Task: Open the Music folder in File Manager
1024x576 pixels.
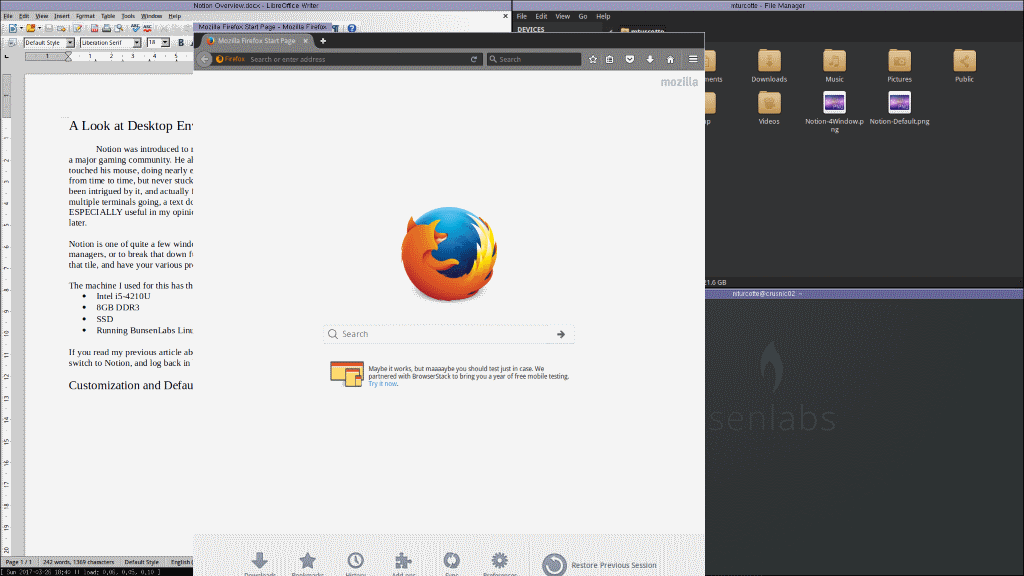Action: [x=834, y=66]
